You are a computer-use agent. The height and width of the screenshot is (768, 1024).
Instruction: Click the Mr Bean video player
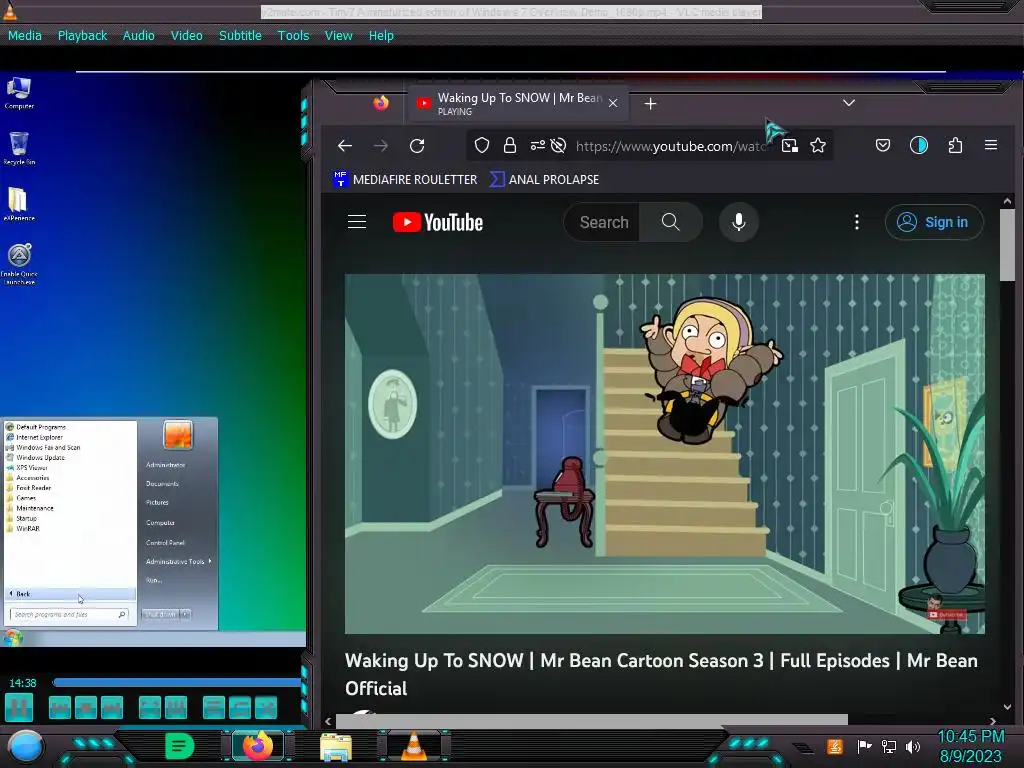[665, 454]
